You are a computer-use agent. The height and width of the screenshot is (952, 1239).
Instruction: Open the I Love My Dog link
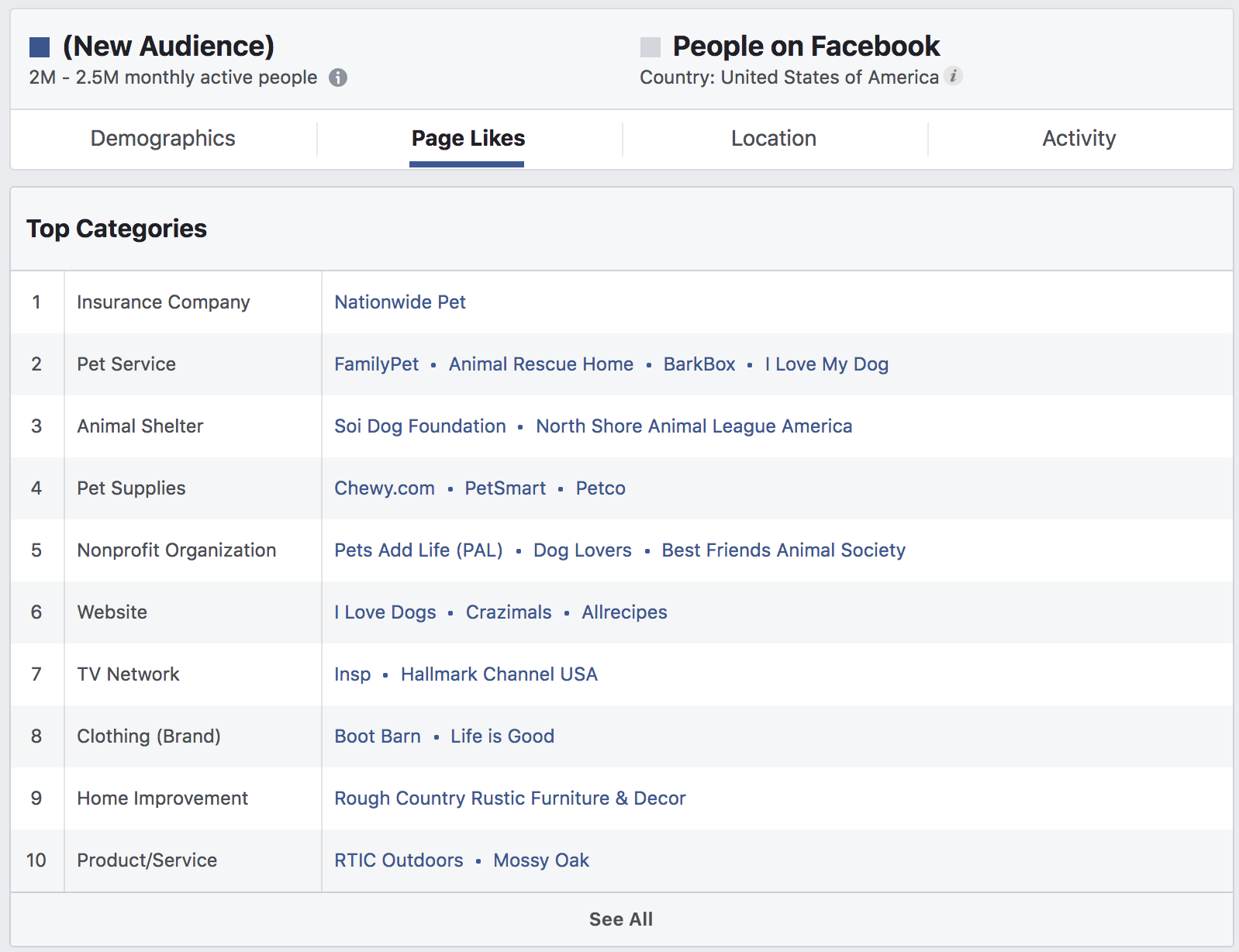coord(827,364)
